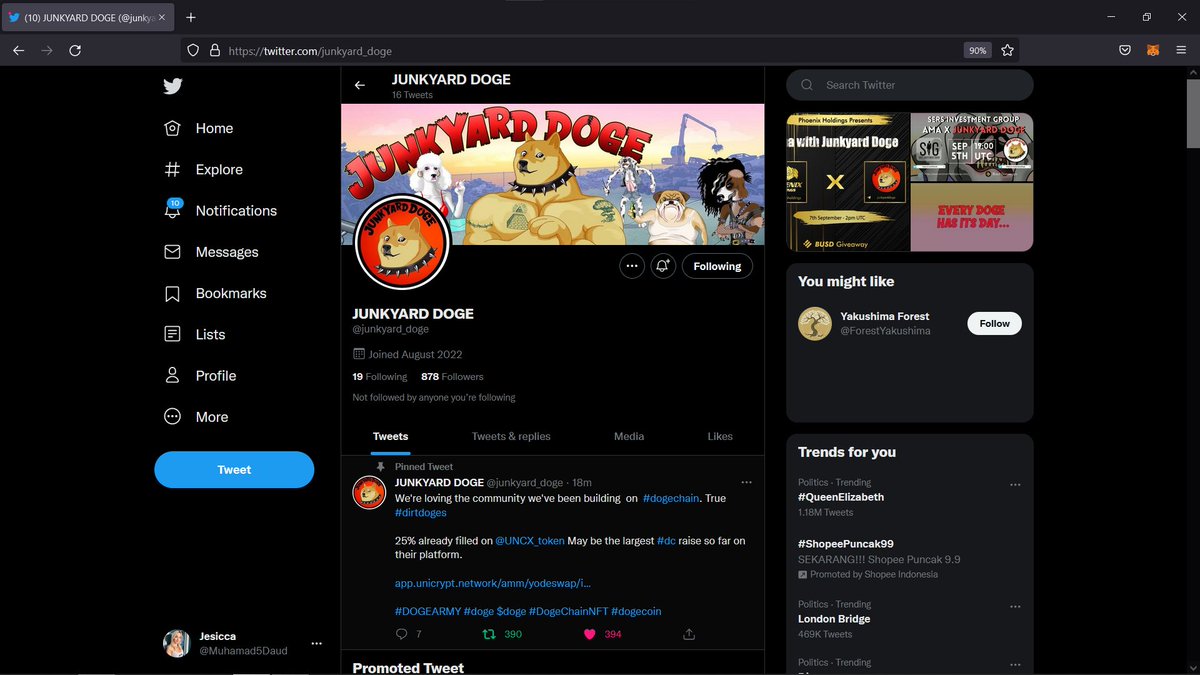This screenshot has height=675, width=1200.
Task: Click browser back arrow
Action: coord(19,50)
